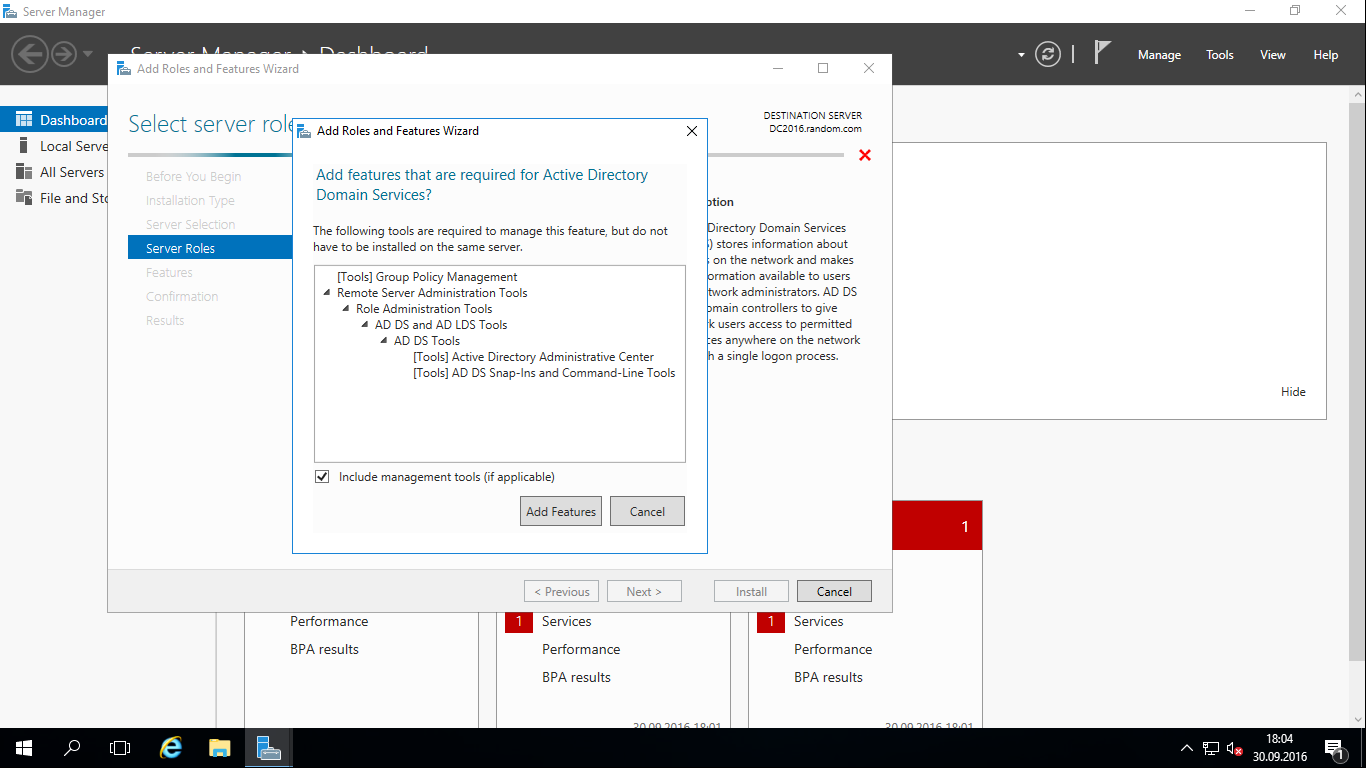Screen dimensions: 1366x768
Task: Click the Add Features button
Action: [x=561, y=511]
